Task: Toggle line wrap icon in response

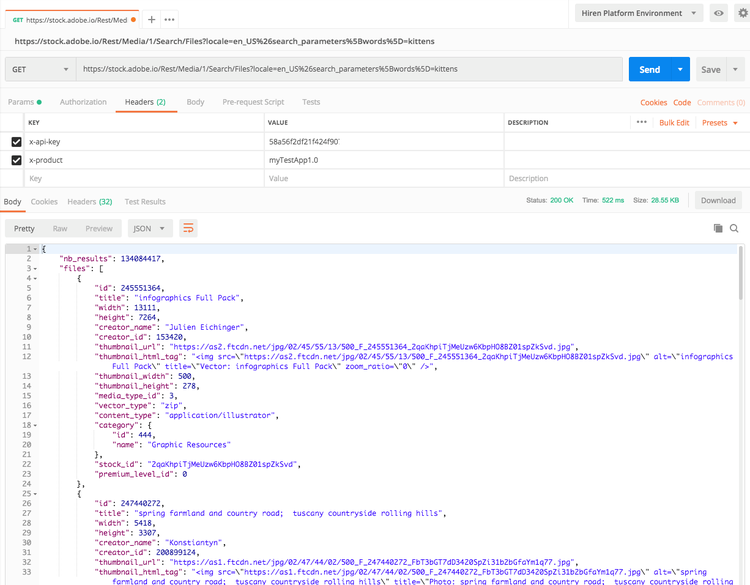Action: [x=188, y=228]
